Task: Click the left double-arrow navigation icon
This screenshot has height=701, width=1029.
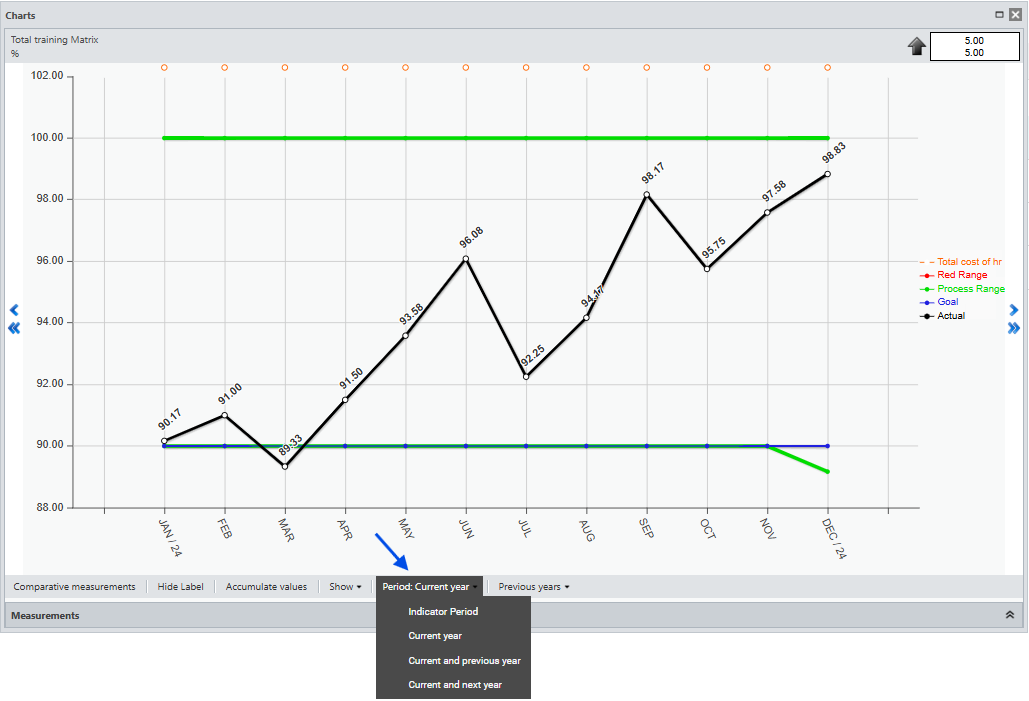Action: point(14,328)
